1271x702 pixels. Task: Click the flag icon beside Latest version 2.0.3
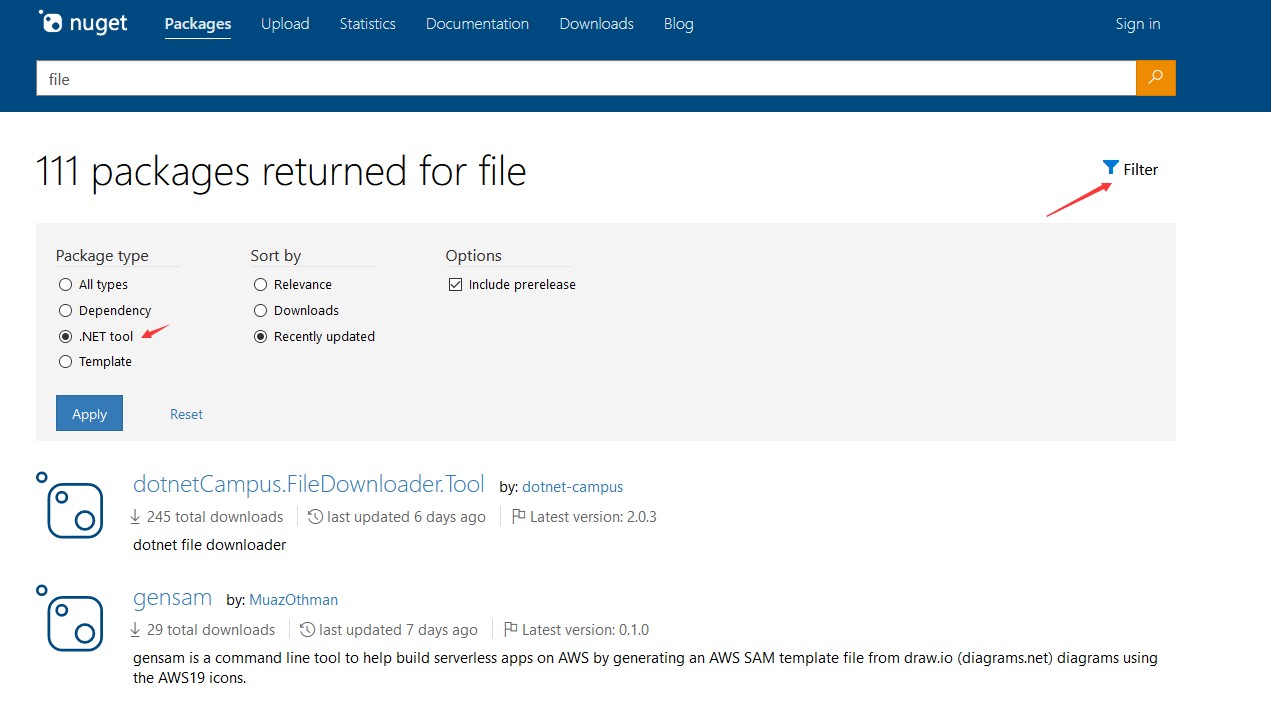click(518, 516)
